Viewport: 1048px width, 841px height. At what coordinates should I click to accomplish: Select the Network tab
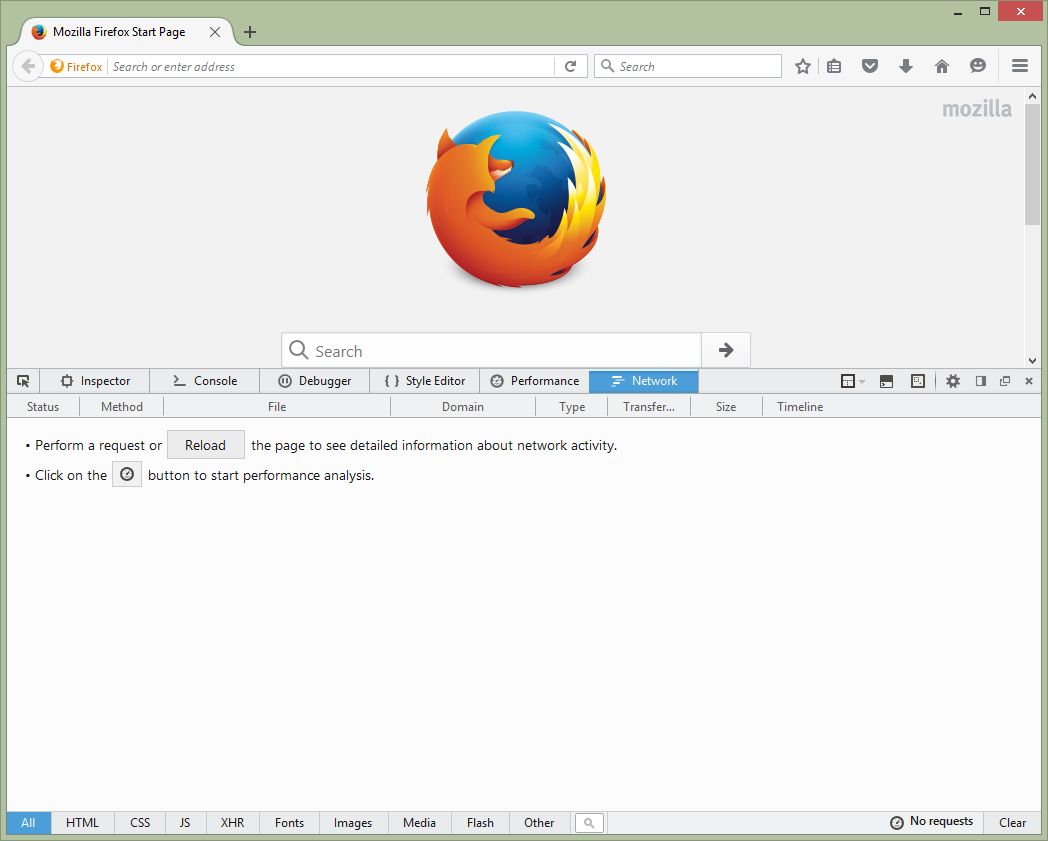point(644,381)
